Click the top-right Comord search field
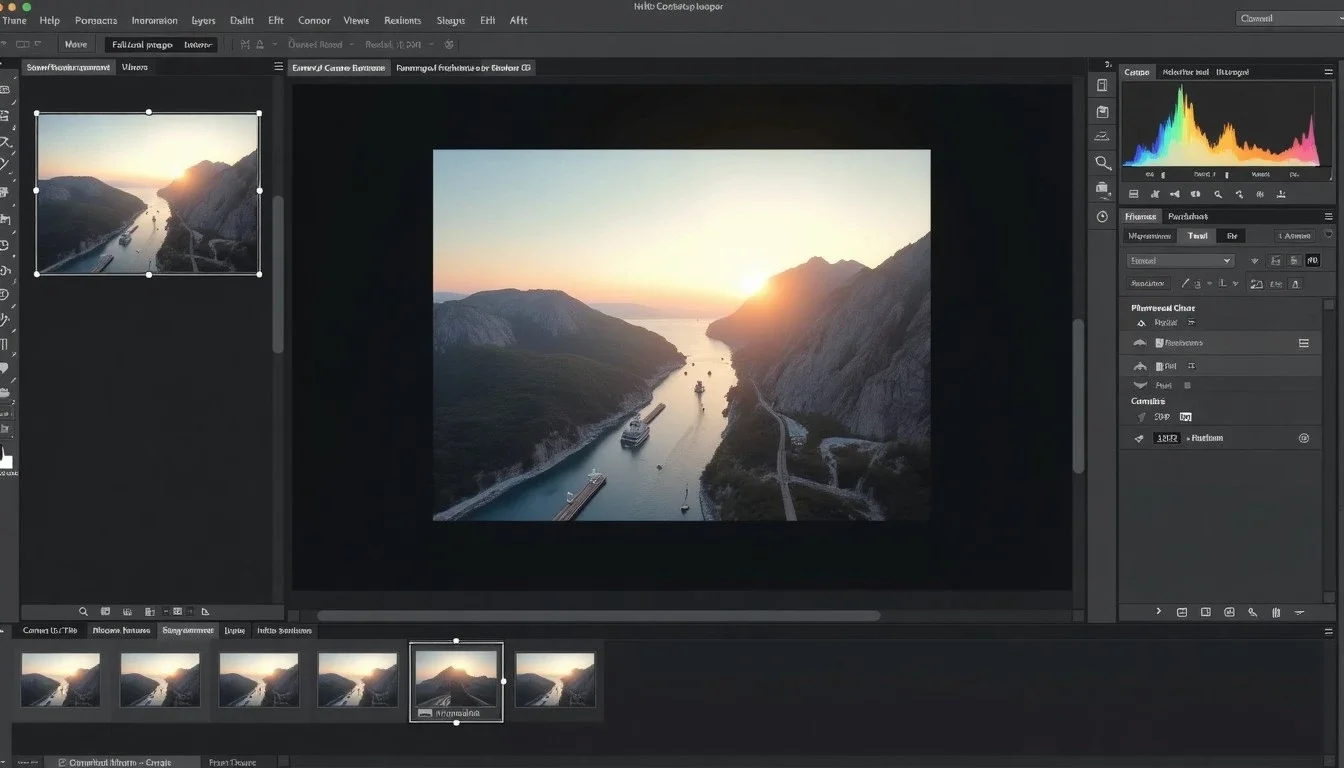Viewport: 1344px width, 768px height. click(x=1289, y=19)
